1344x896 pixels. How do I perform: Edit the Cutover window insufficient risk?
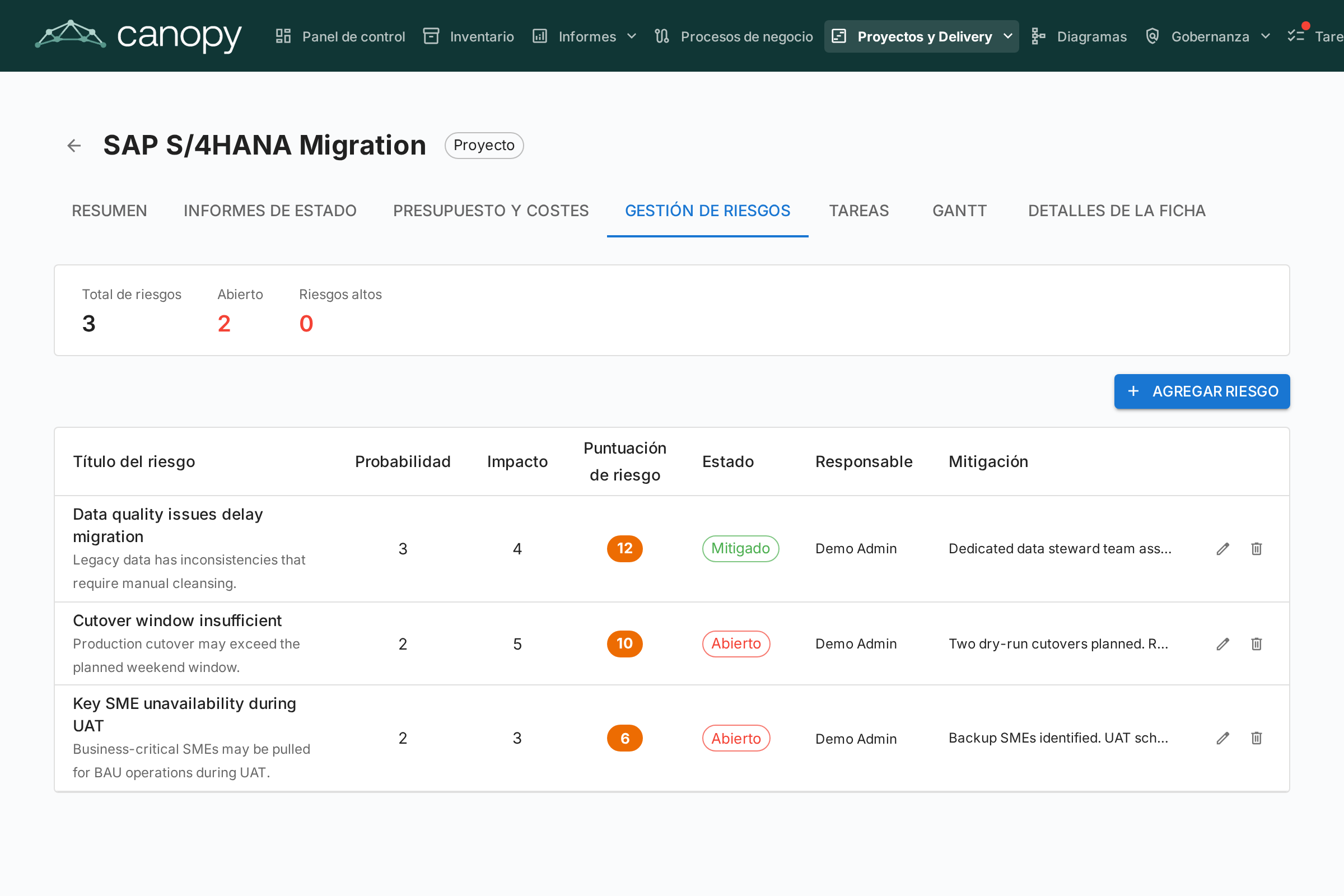(x=1223, y=644)
